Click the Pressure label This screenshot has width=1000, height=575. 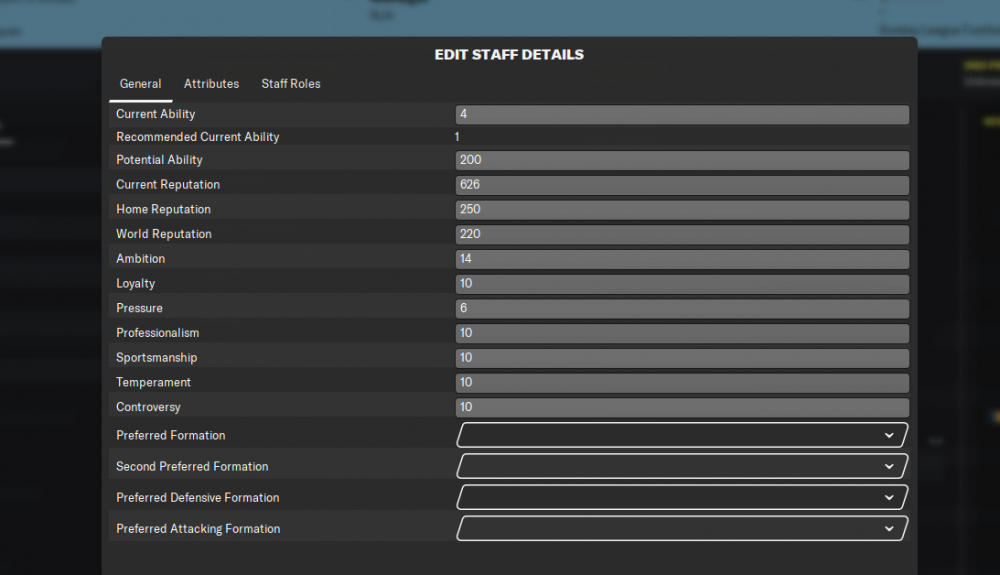[139, 309]
